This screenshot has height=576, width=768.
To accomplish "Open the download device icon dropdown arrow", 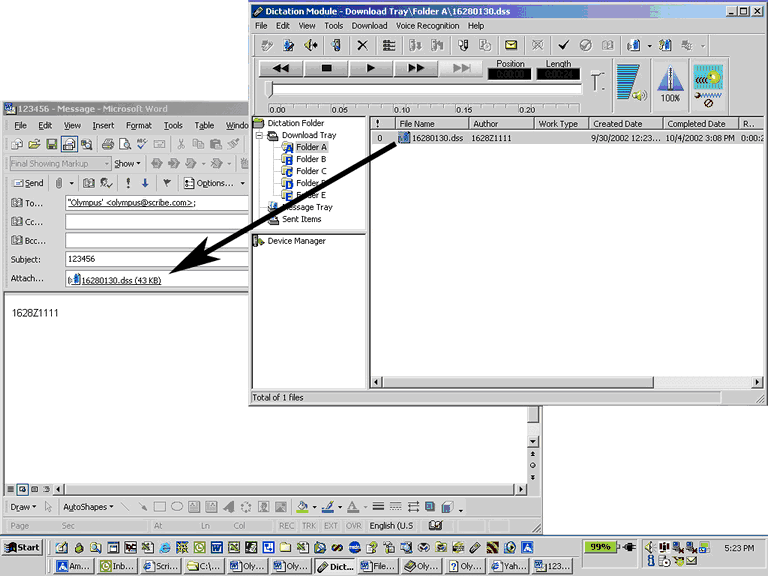I will [649, 46].
